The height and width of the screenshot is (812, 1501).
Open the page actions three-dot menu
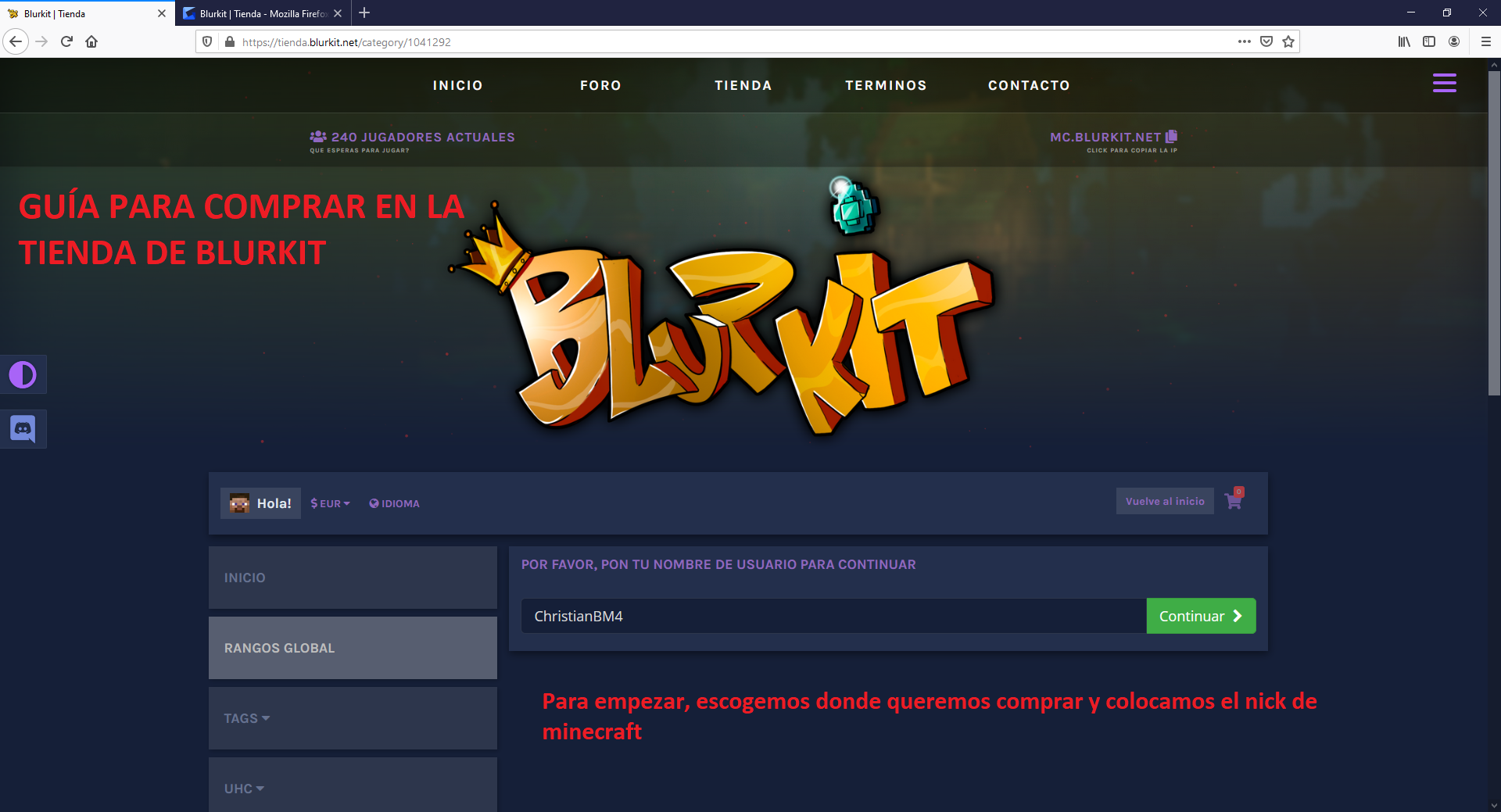pyautogui.click(x=1244, y=41)
